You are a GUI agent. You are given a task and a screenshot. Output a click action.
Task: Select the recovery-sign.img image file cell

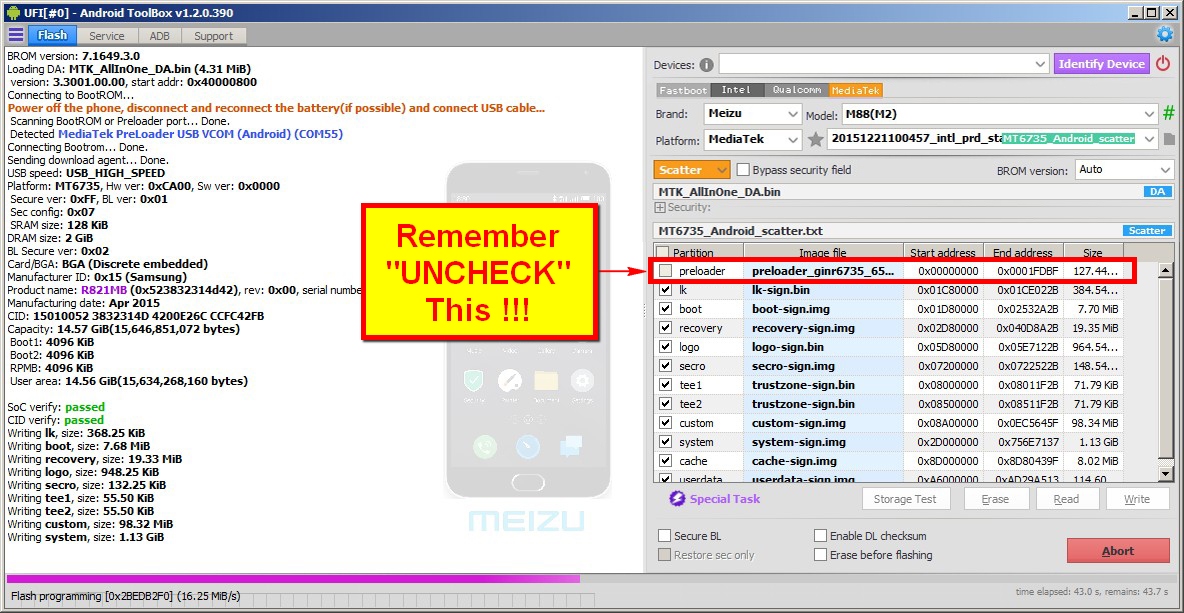pyautogui.click(x=823, y=328)
